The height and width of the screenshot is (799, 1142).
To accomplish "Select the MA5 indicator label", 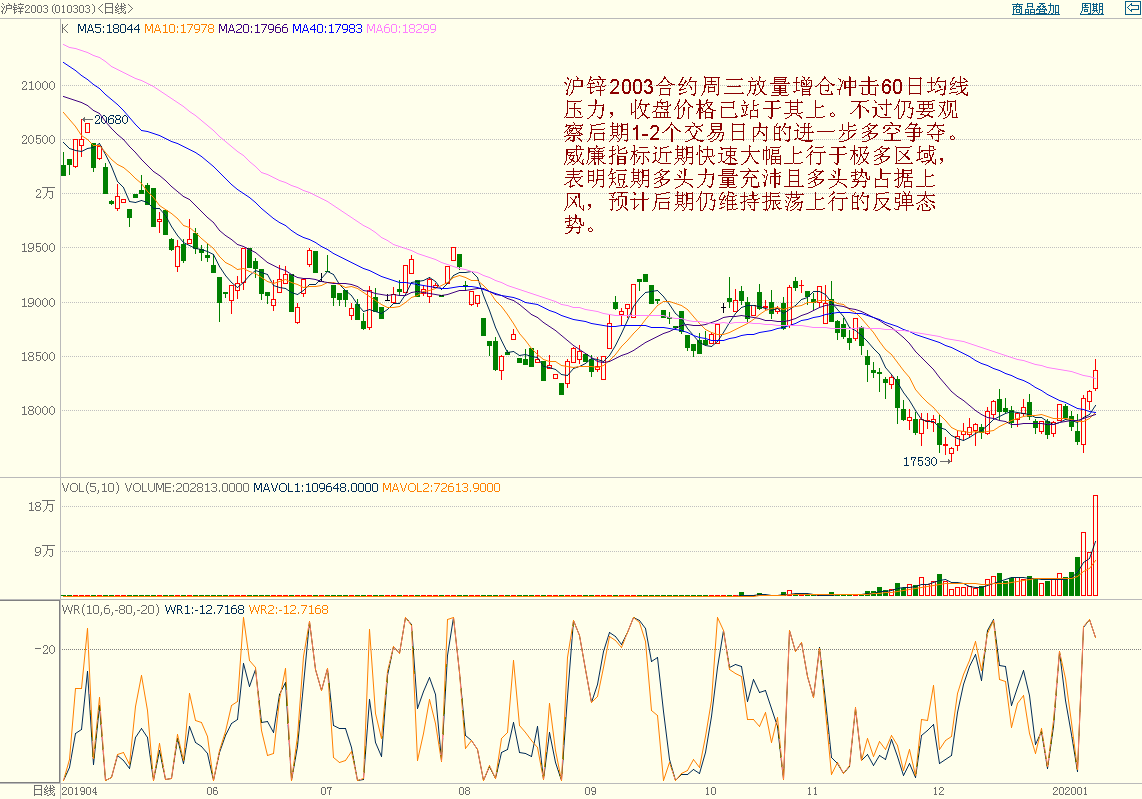I will tap(109, 29).
